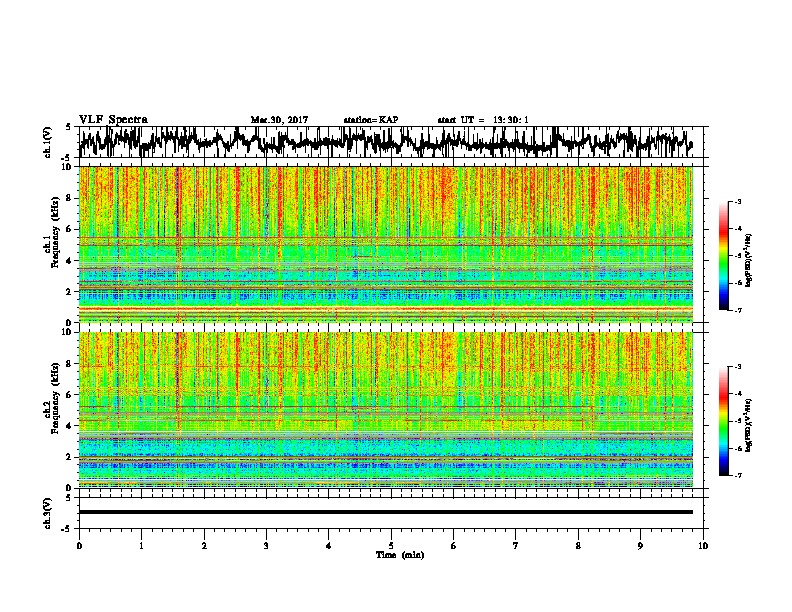This screenshot has width=792, height=612.
Task: Click the flat black ch.3 voltage trace
Action: pyautogui.click(x=386, y=512)
